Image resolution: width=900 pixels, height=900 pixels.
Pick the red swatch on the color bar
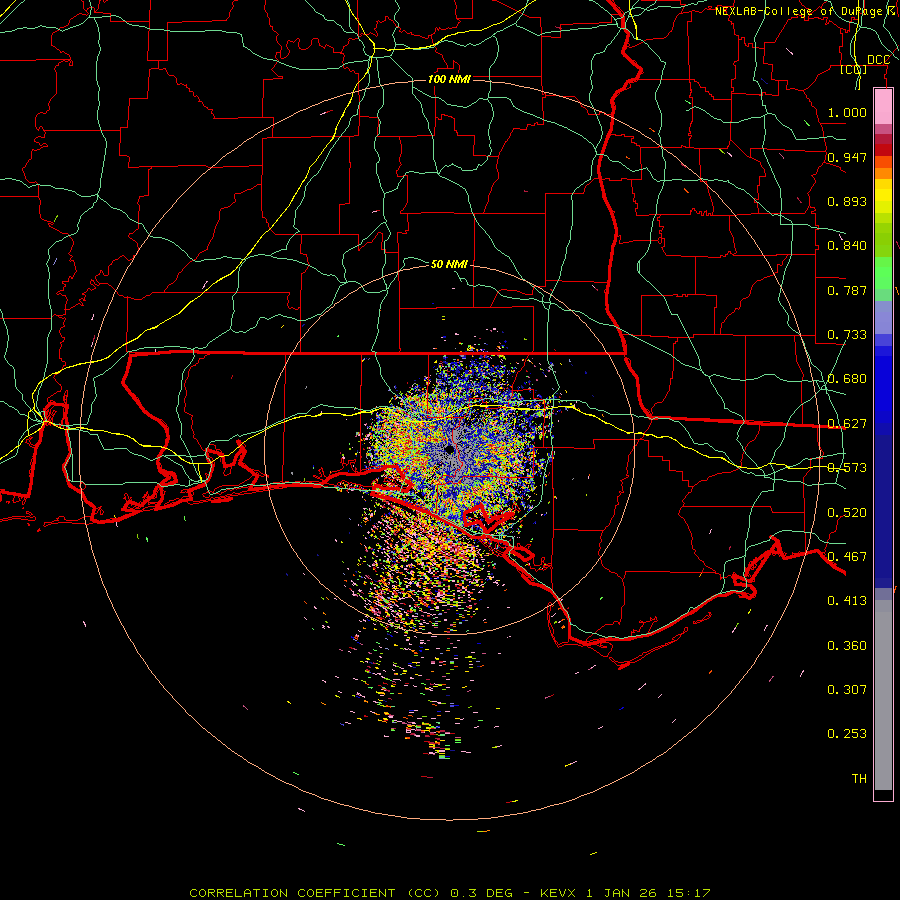tap(883, 149)
